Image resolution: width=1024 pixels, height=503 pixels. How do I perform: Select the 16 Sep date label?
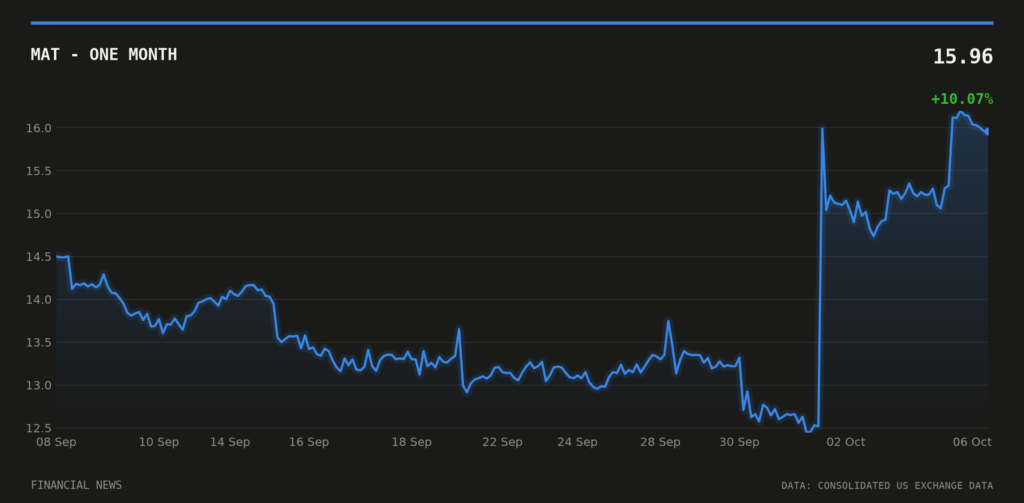coord(309,442)
